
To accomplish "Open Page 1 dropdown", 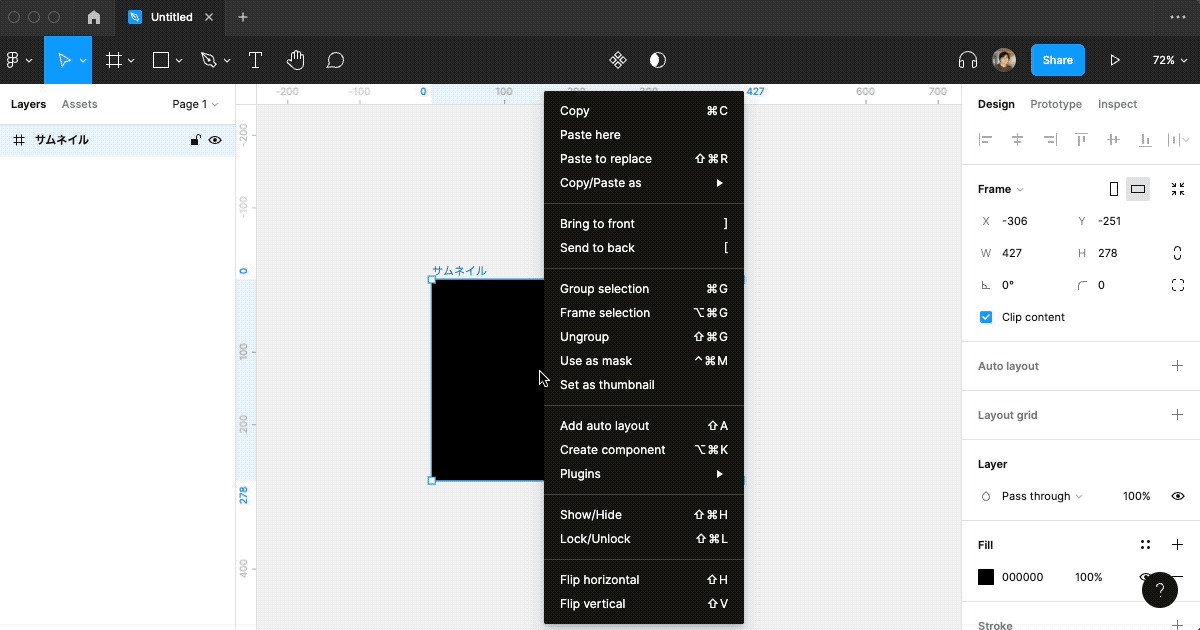I will (x=195, y=104).
